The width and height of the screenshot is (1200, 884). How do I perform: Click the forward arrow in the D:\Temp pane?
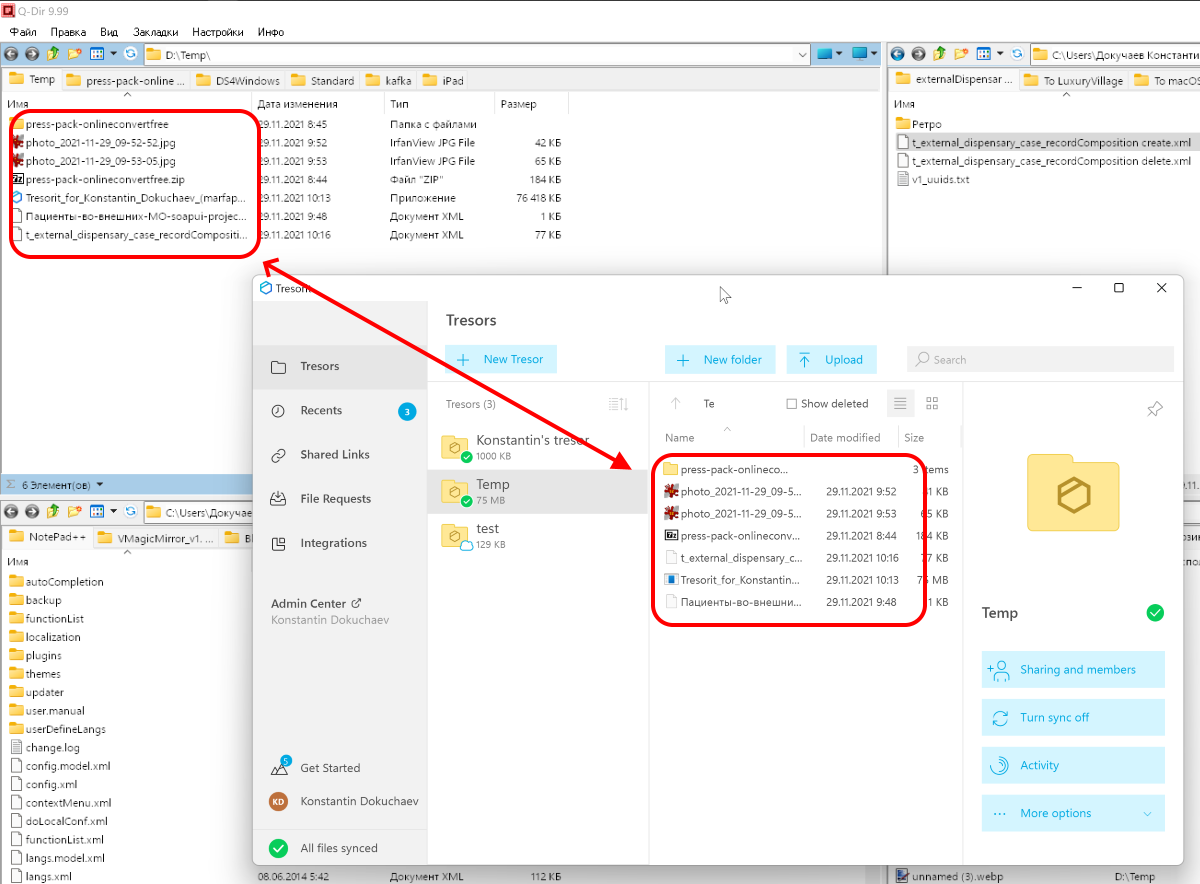point(32,54)
